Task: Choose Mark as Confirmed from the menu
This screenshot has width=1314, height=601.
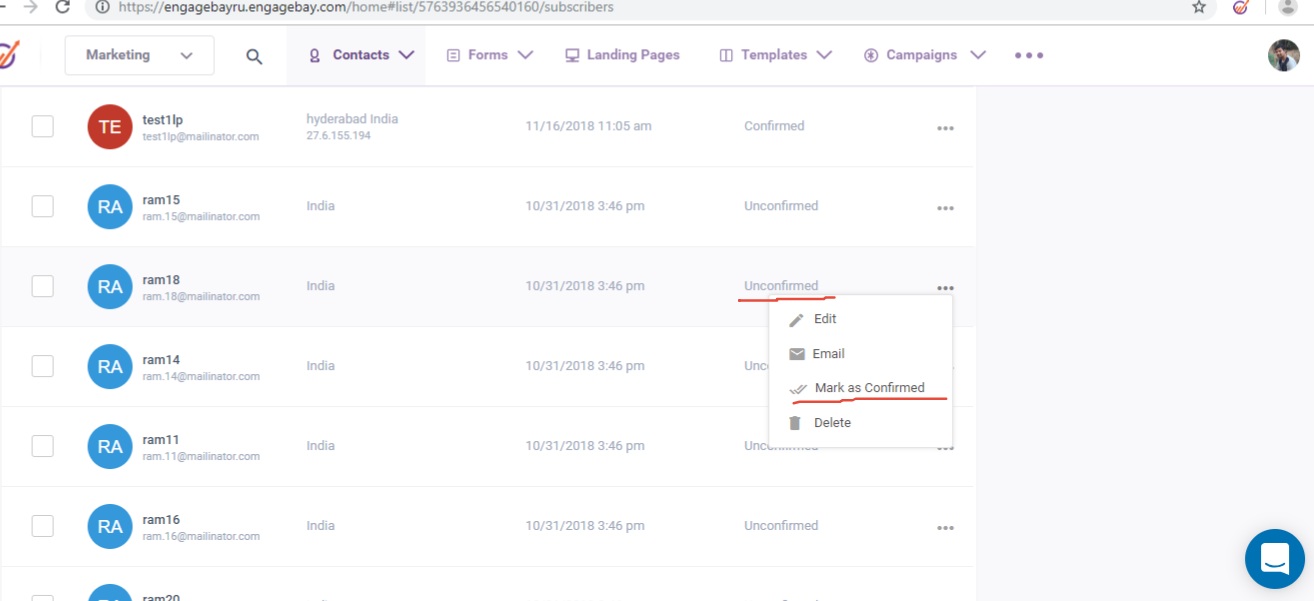Action: pos(868,388)
